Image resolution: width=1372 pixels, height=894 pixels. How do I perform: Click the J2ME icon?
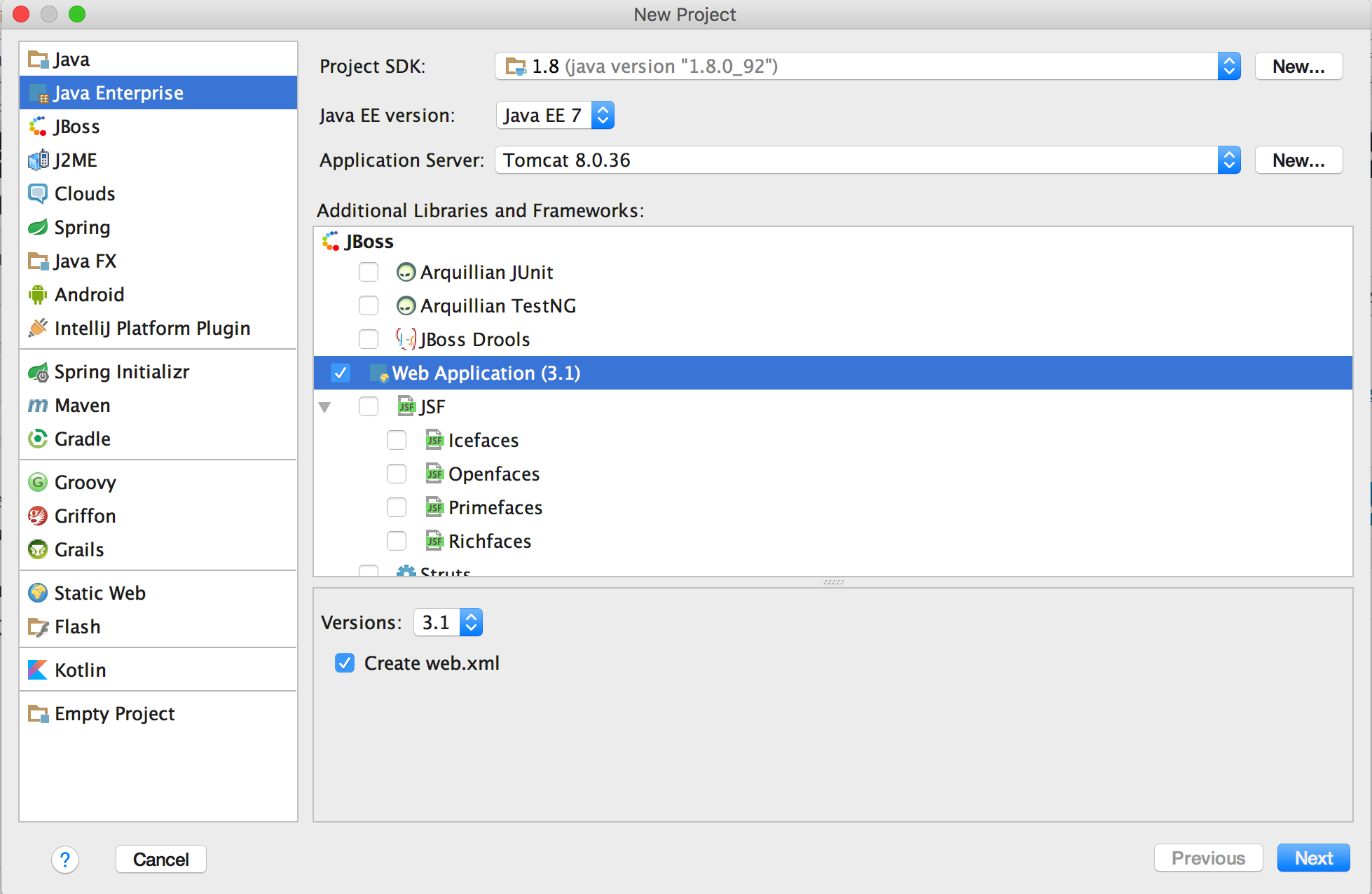coord(38,160)
